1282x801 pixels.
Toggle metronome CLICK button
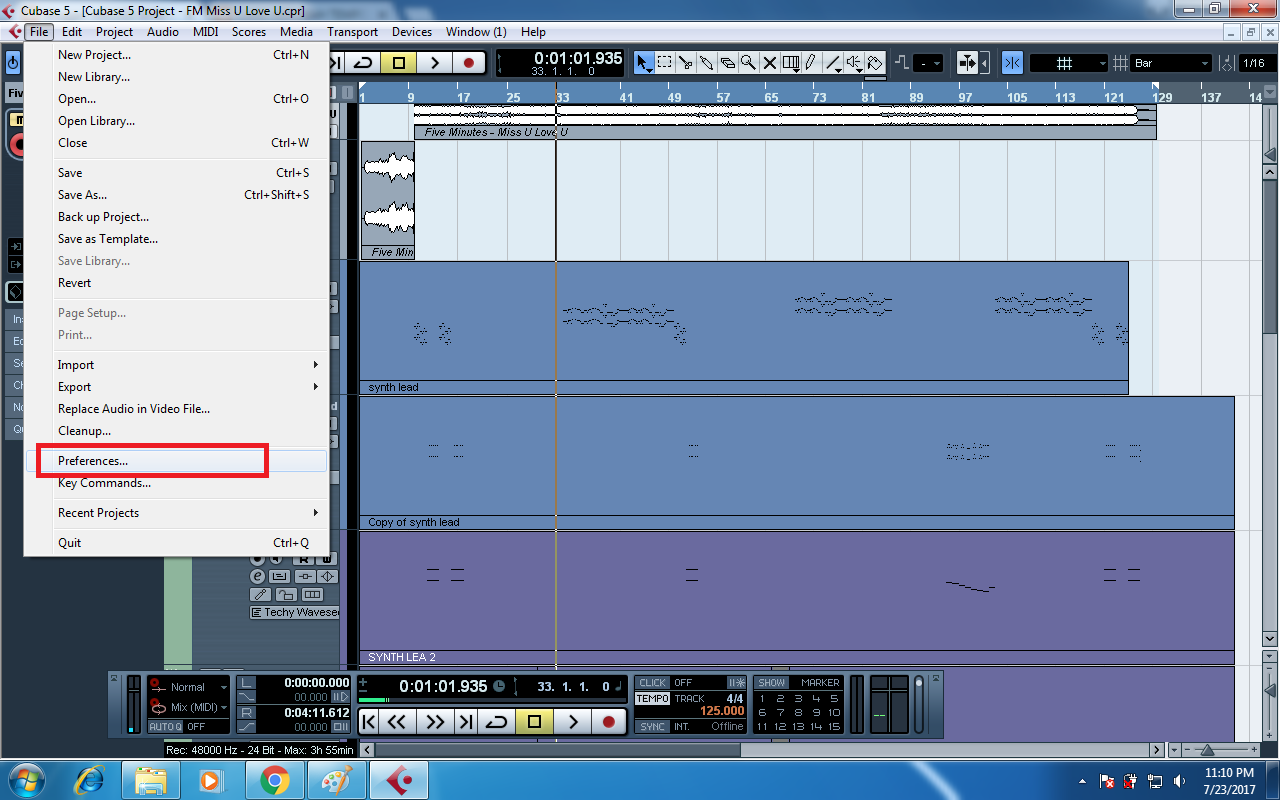pyautogui.click(x=653, y=683)
